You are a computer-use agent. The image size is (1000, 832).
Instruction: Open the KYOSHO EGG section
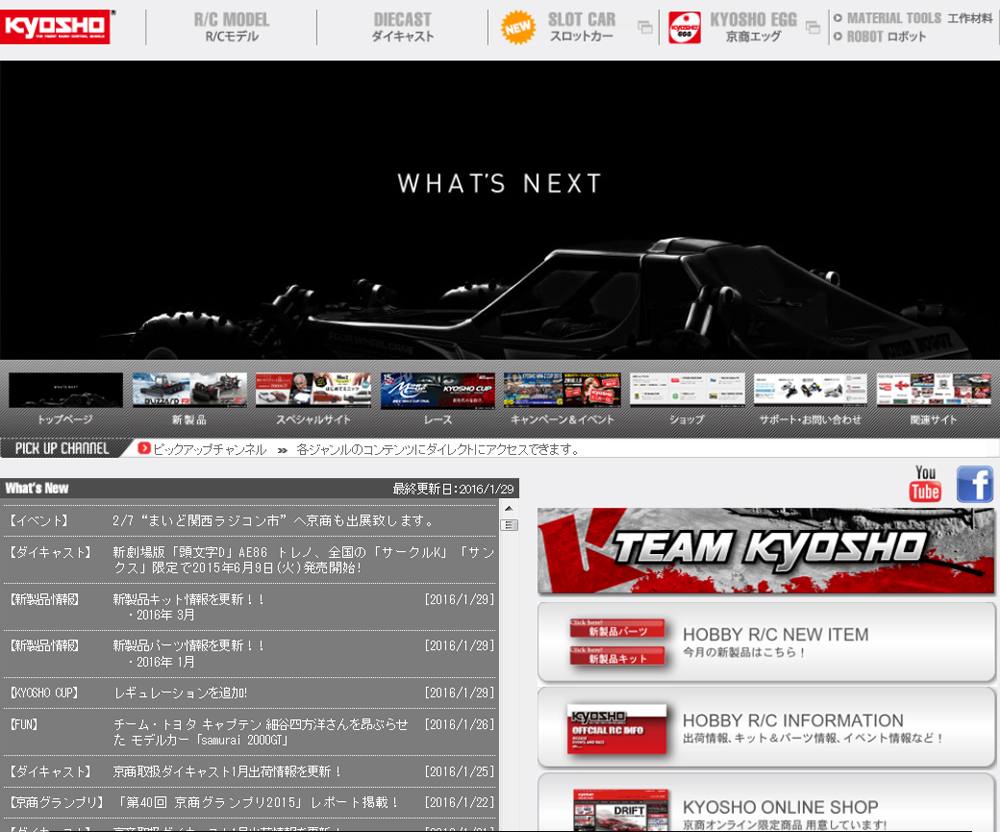[x=753, y=27]
